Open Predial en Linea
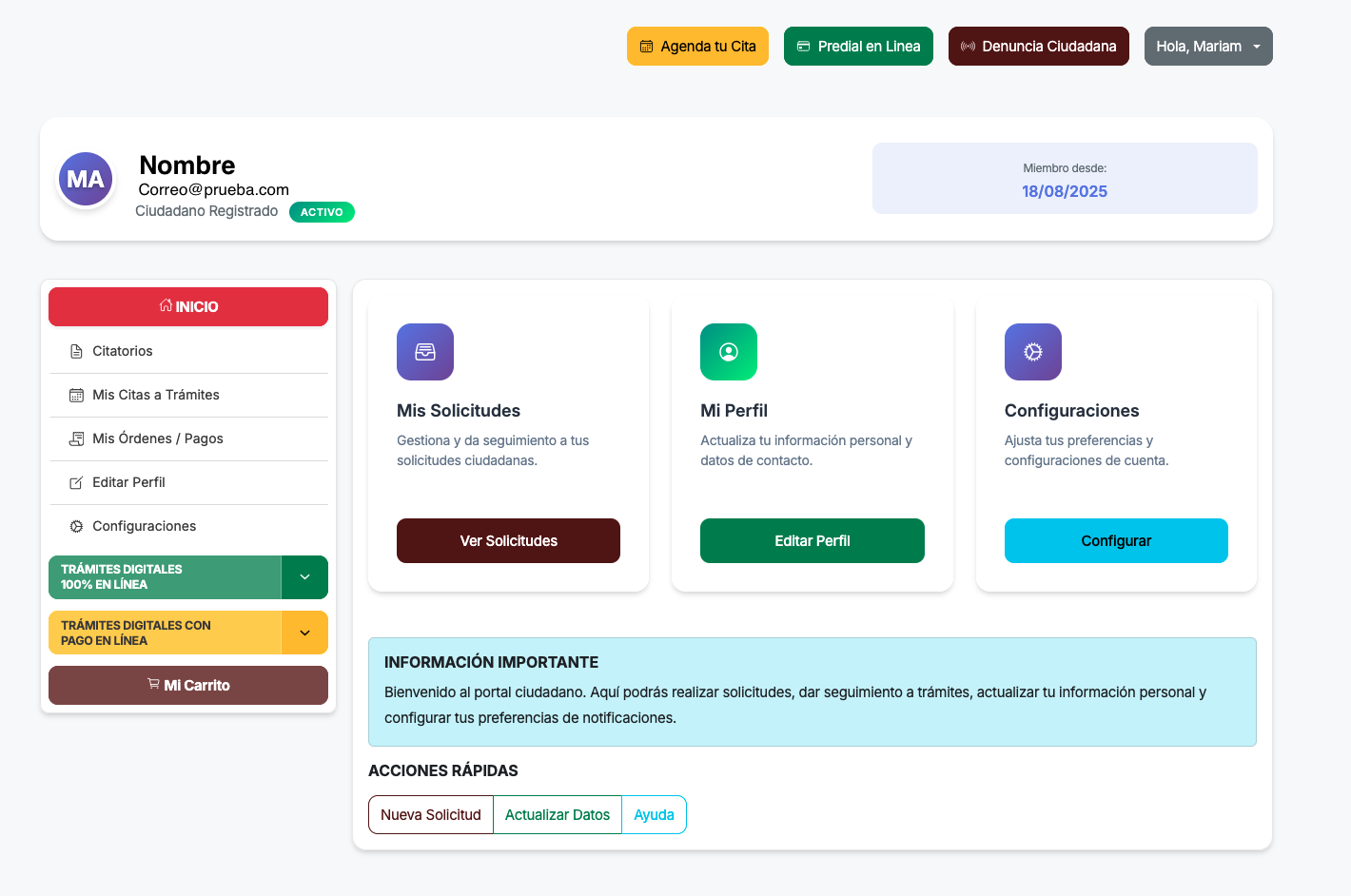The height and width of the screenshot is (896, 1351). point(858,47)
